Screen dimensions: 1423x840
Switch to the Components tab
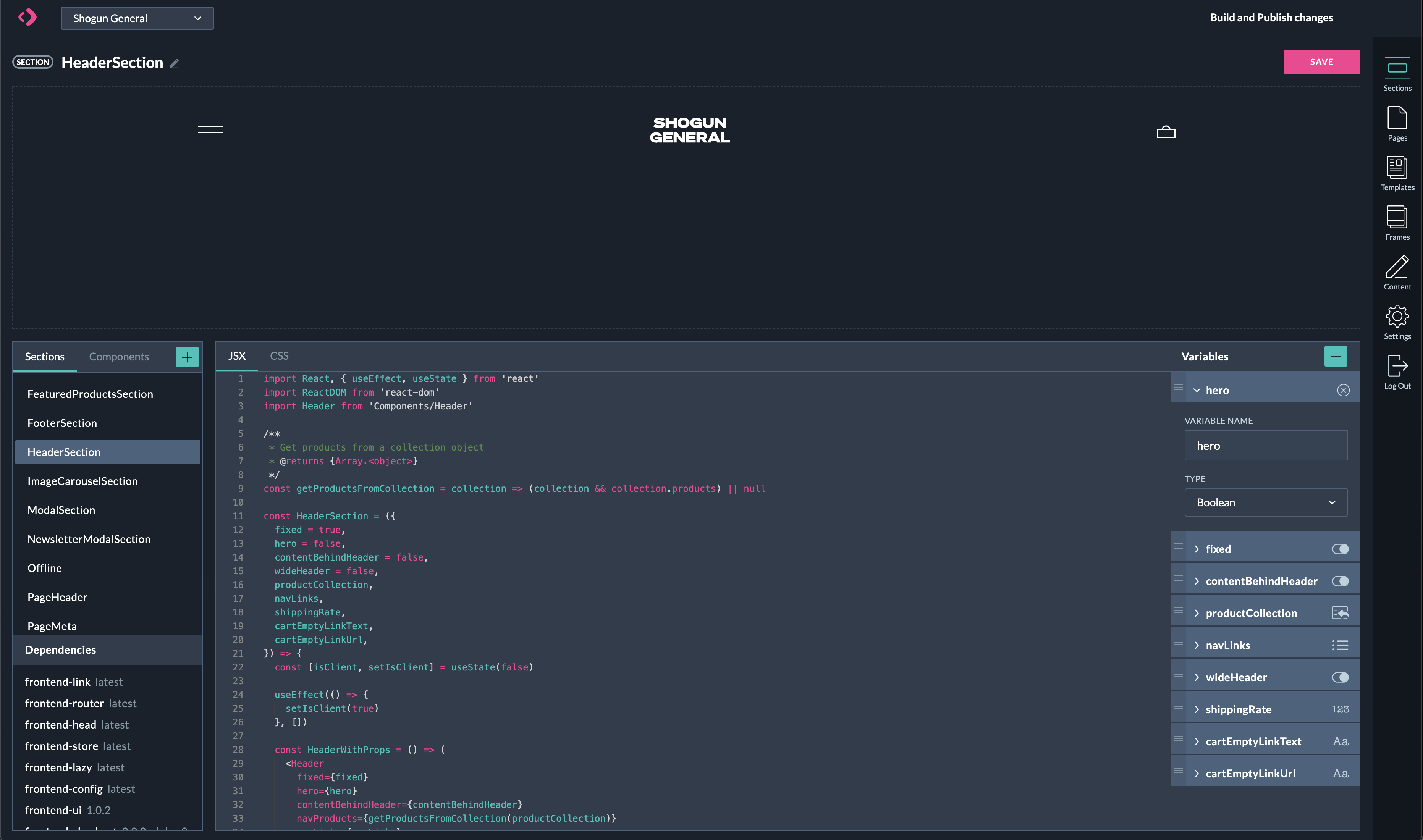pyautogui.click(x=119, y=357)
